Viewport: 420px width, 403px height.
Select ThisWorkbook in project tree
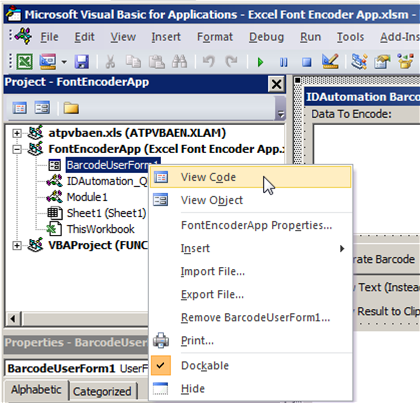point(100,229)
